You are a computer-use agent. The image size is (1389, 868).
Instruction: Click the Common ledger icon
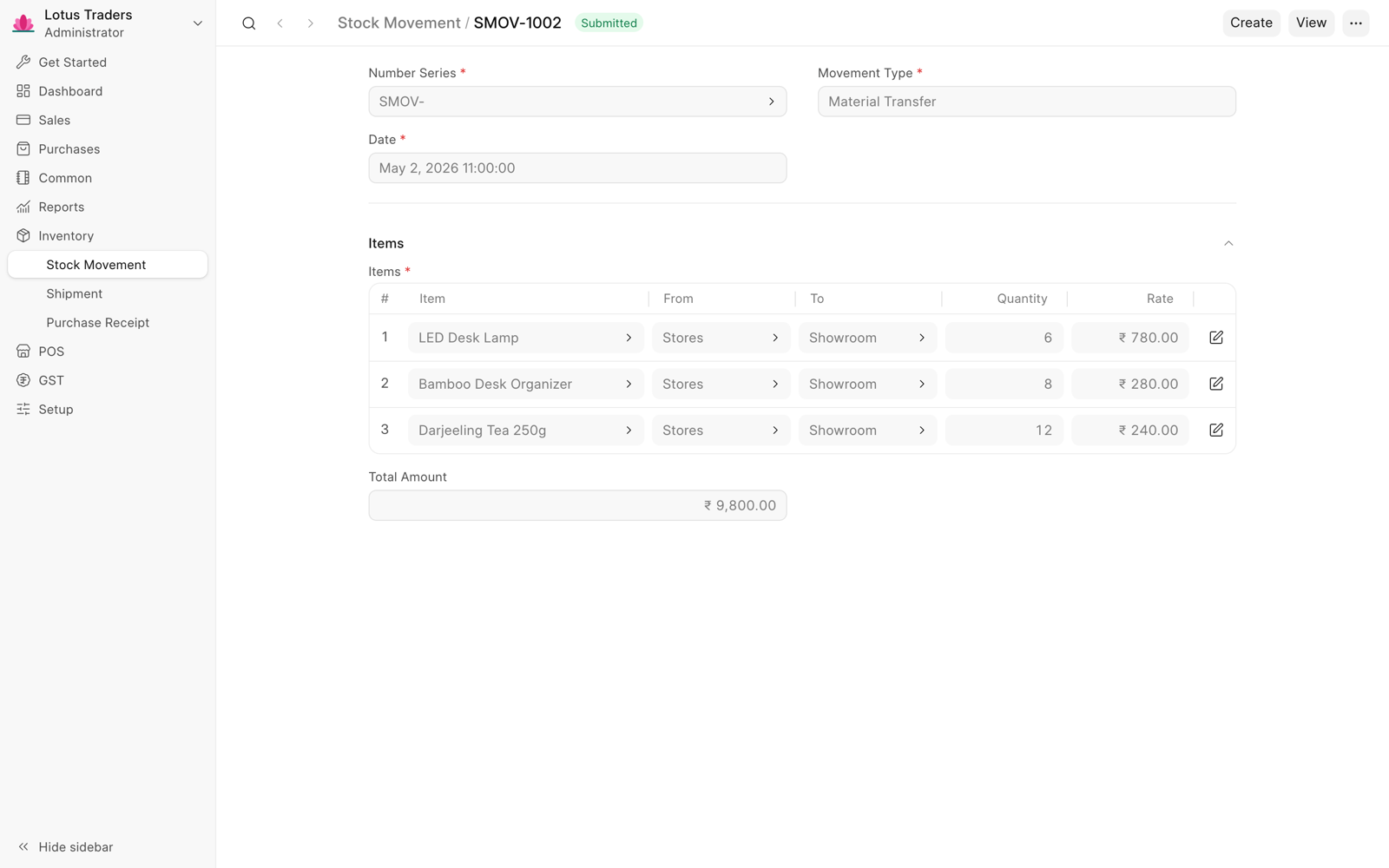tap(23, 178)
